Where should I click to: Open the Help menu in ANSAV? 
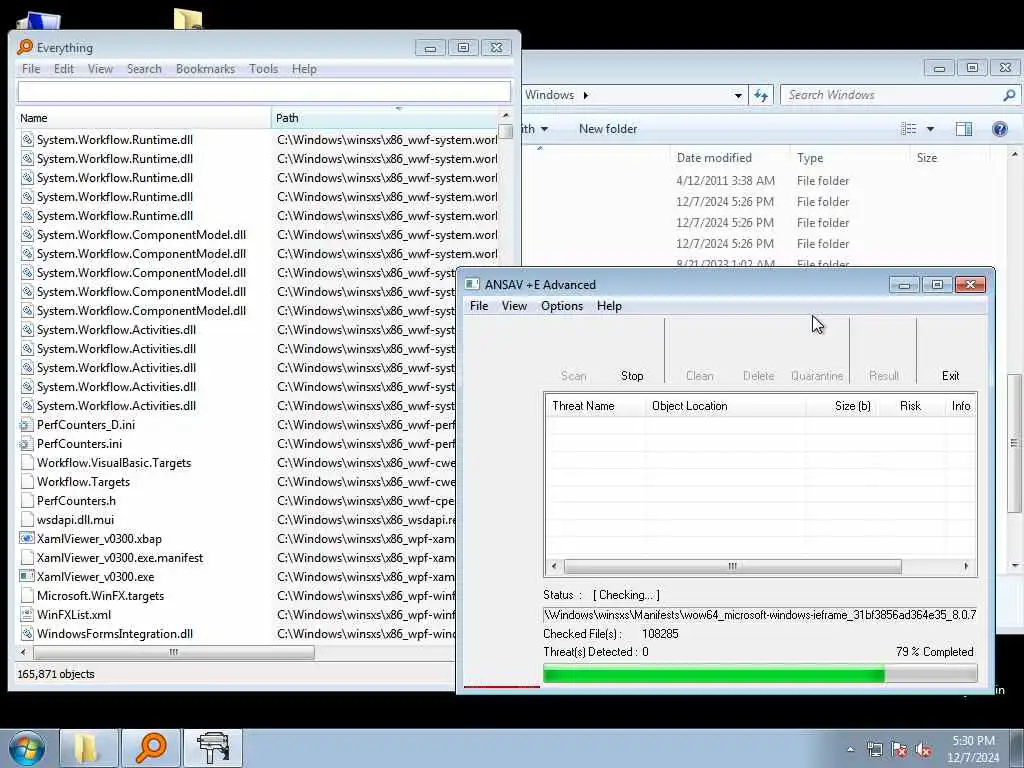tap(609, 306)
